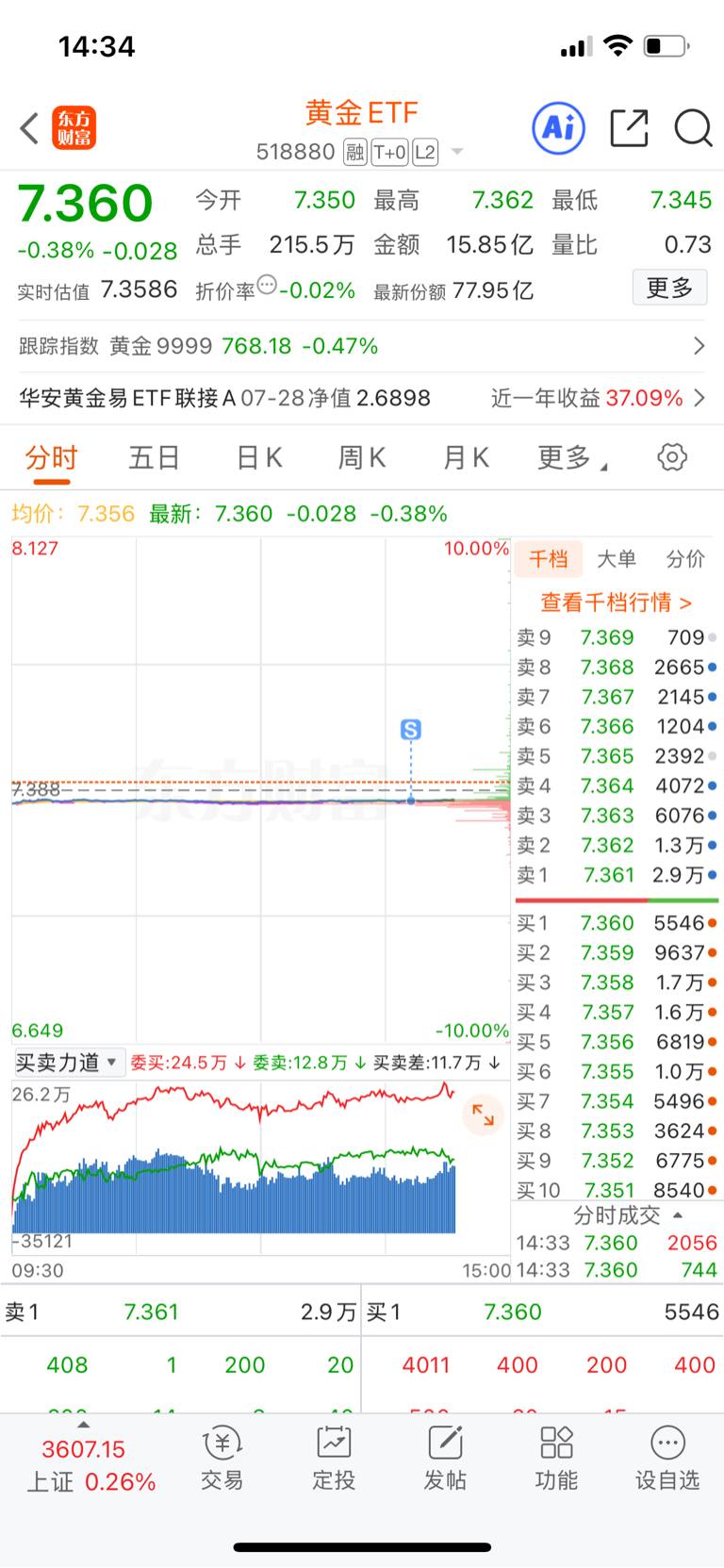Select 卖1 row at 7.361 in order book
The image size is (724, 1568).
pos(617,875)
